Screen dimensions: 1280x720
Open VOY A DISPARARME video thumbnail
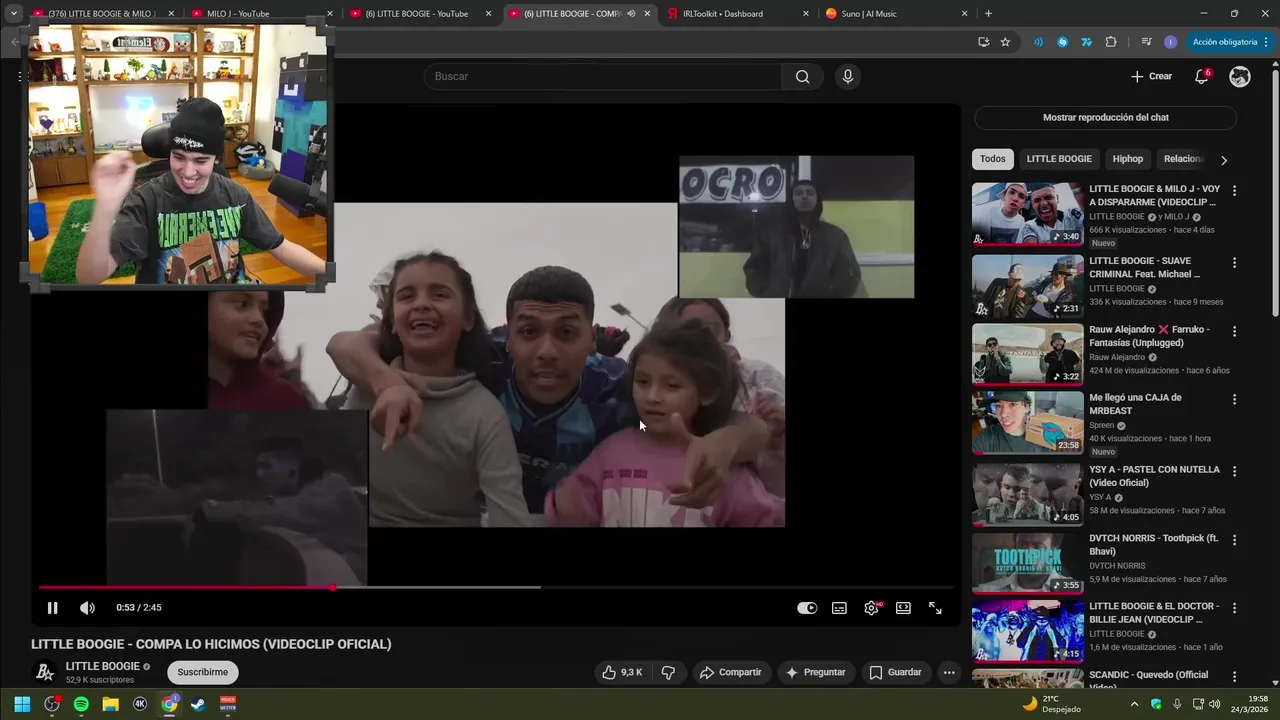click(x=1027, y=213)
